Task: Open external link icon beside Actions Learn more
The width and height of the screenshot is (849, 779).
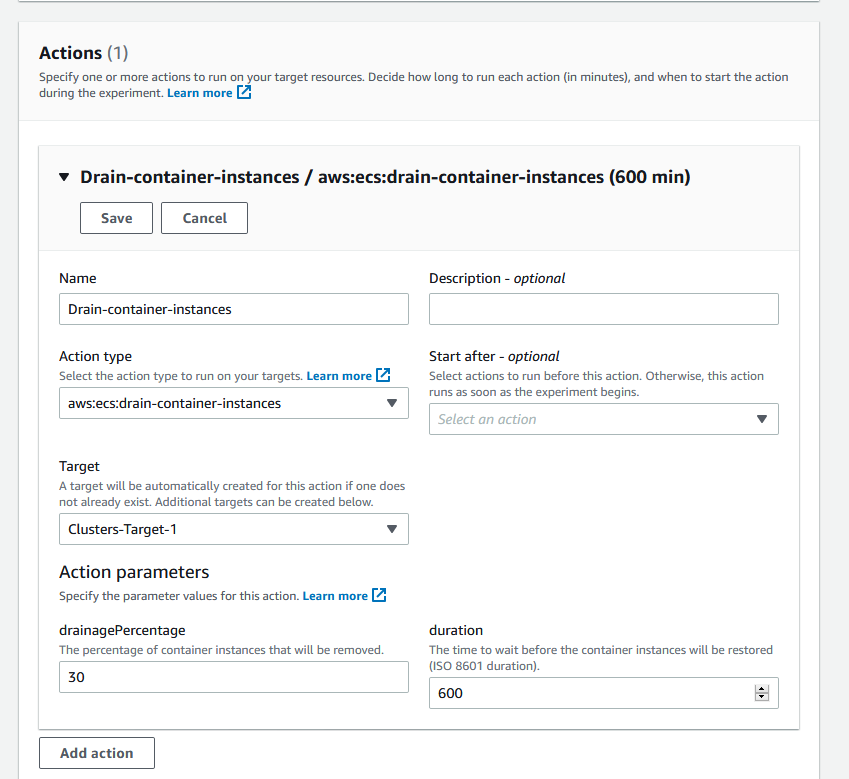Action: [244, 93]
